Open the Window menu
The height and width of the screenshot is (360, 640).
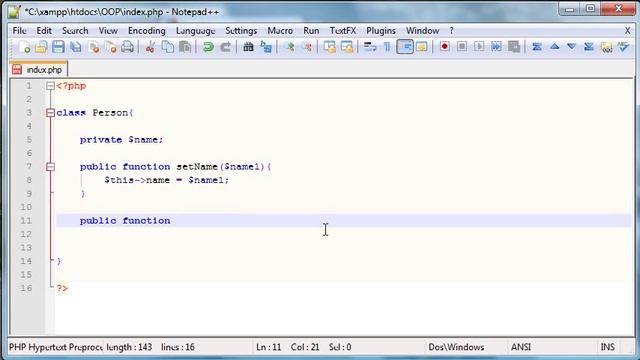(422, 31)
